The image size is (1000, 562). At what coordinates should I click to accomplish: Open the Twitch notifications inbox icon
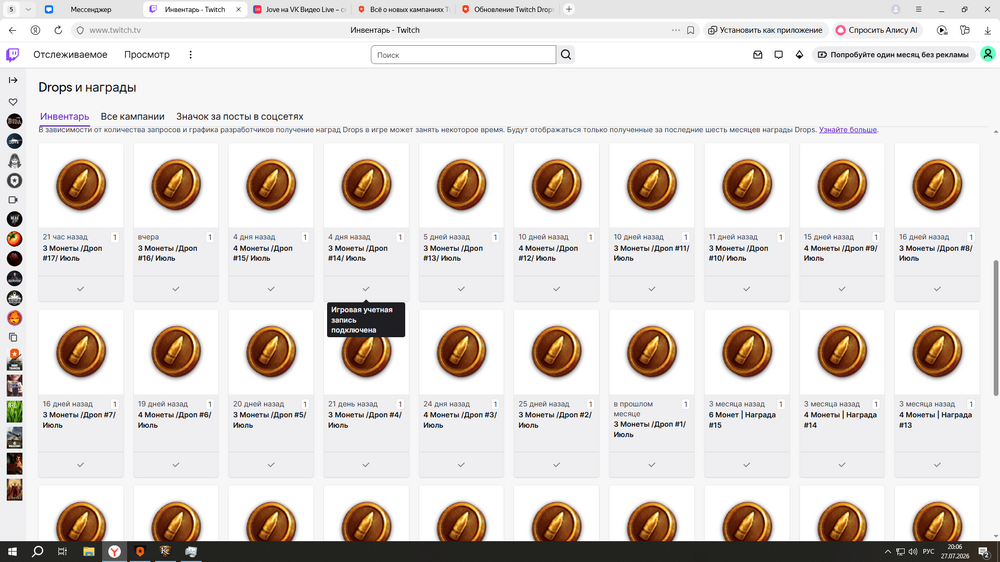coord(758,55)
